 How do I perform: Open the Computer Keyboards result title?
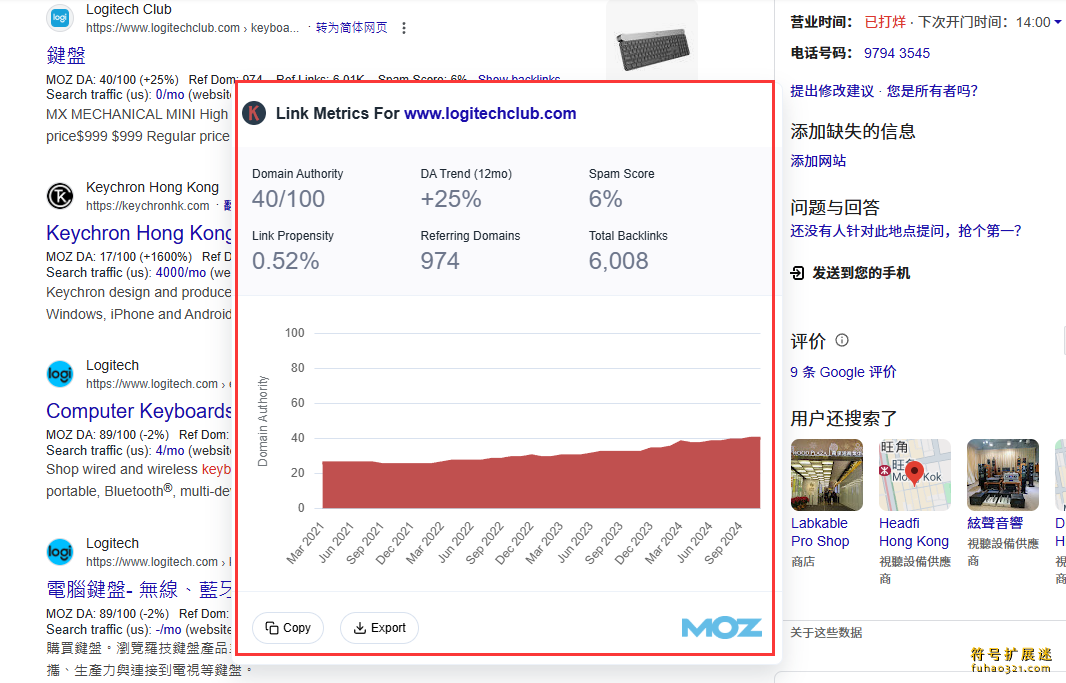coord(139,411)
